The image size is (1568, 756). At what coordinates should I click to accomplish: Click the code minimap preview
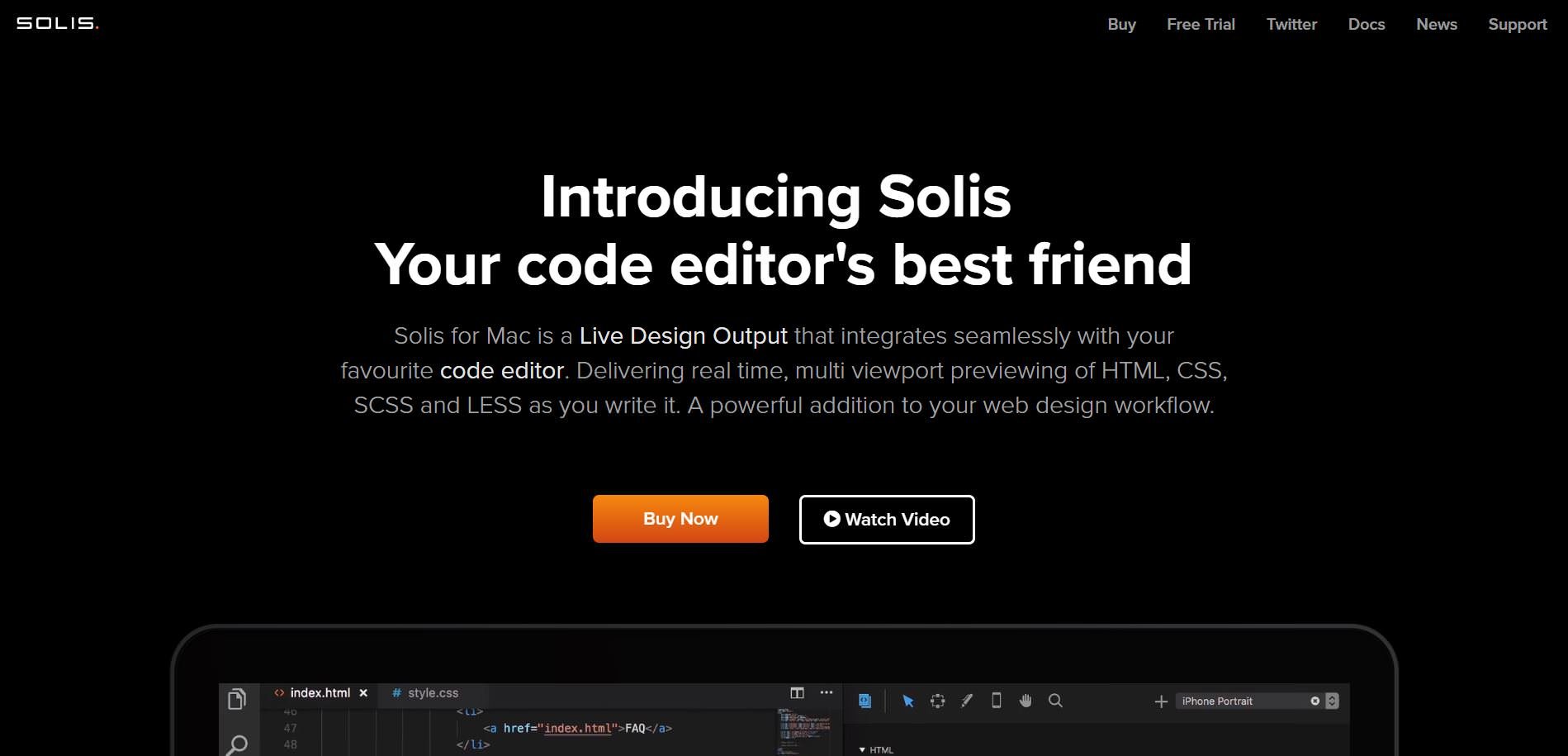[x=804, y=731]
